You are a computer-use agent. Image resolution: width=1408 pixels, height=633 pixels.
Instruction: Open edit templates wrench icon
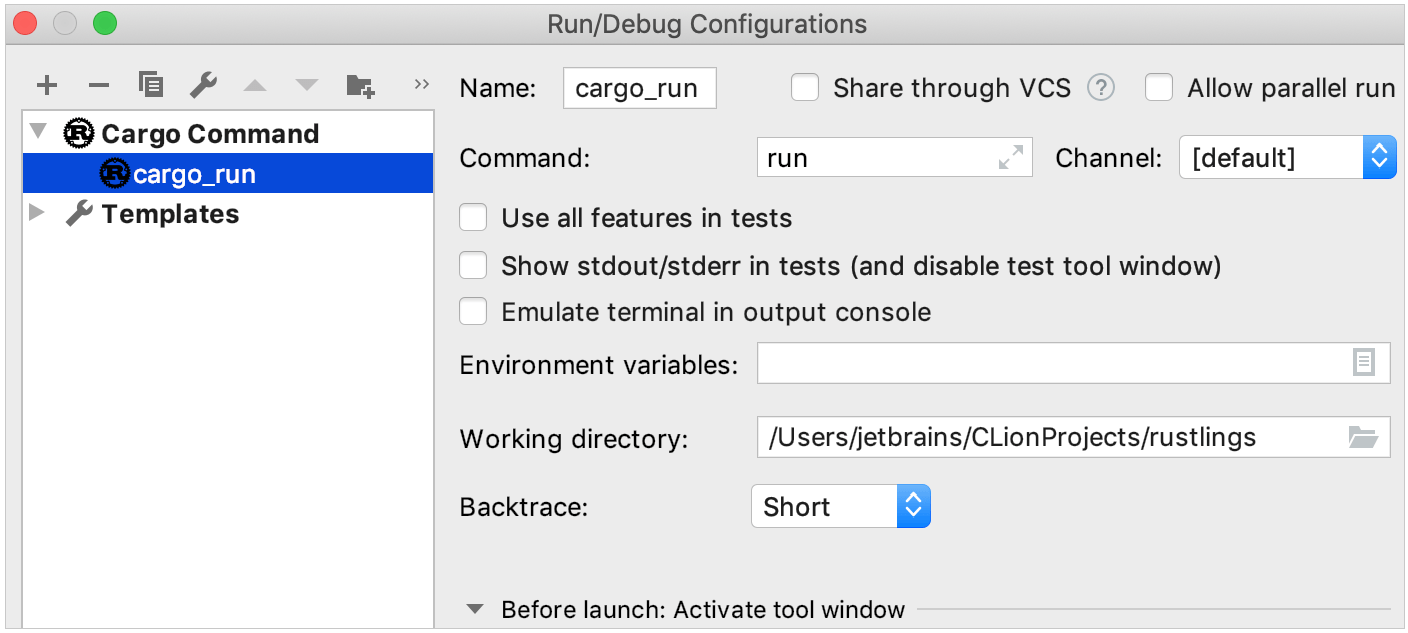[204, 85]
